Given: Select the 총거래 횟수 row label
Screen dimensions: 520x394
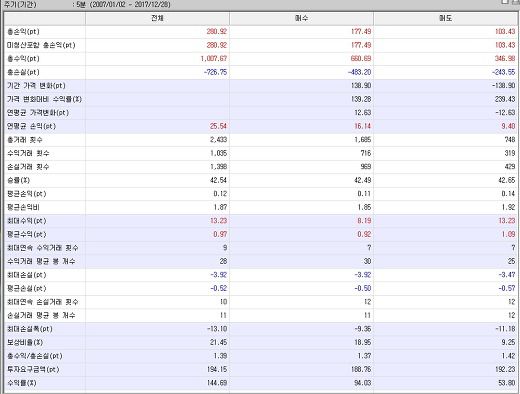Looking at the screenshot, I should pos(25,140).
